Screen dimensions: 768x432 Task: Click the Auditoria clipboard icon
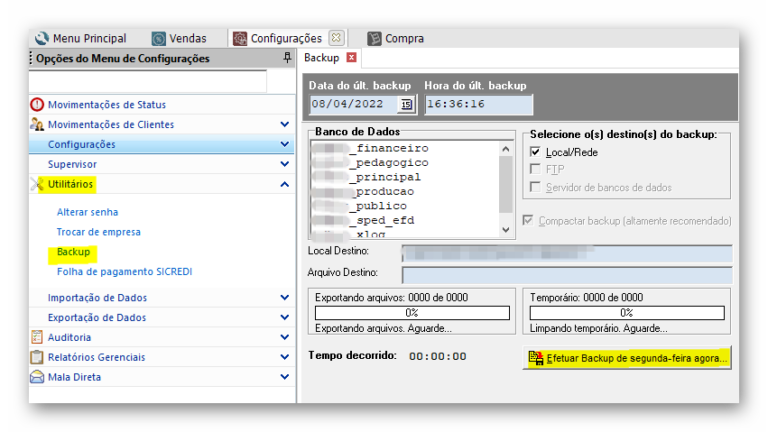point(37,337)
